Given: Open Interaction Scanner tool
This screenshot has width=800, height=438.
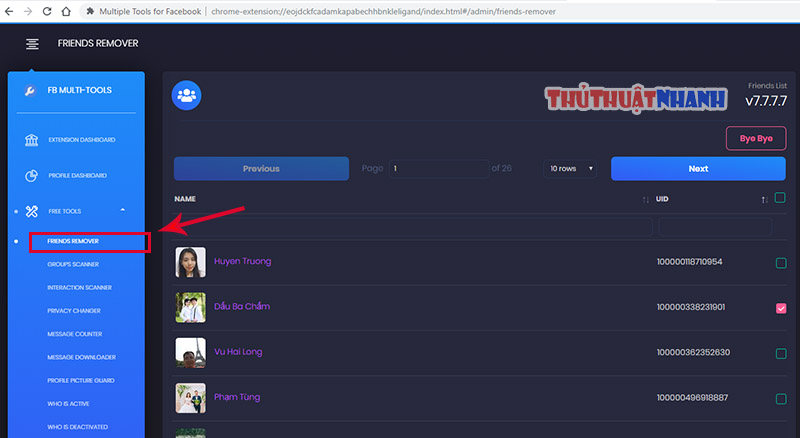Looking at the screenshot, I should coord(80,288).
